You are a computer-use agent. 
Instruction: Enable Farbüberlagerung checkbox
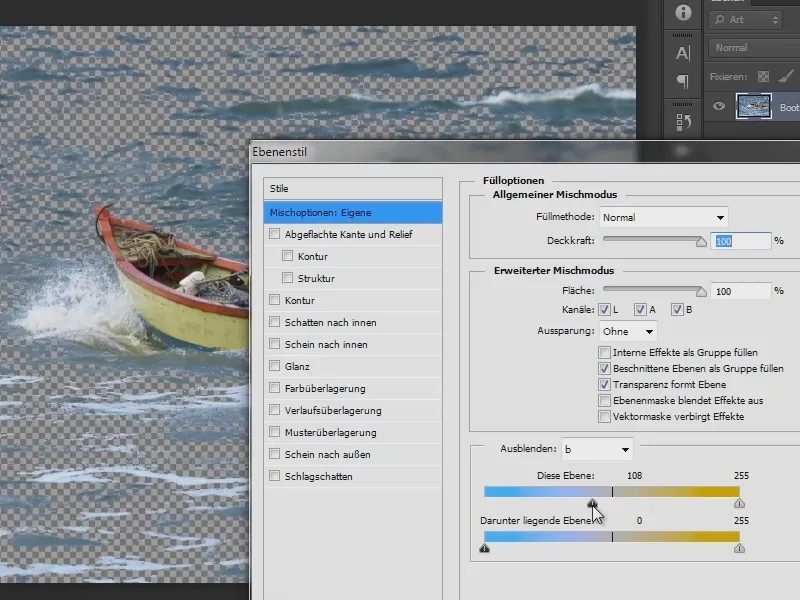pyautogui.click(x=274, y=388)
